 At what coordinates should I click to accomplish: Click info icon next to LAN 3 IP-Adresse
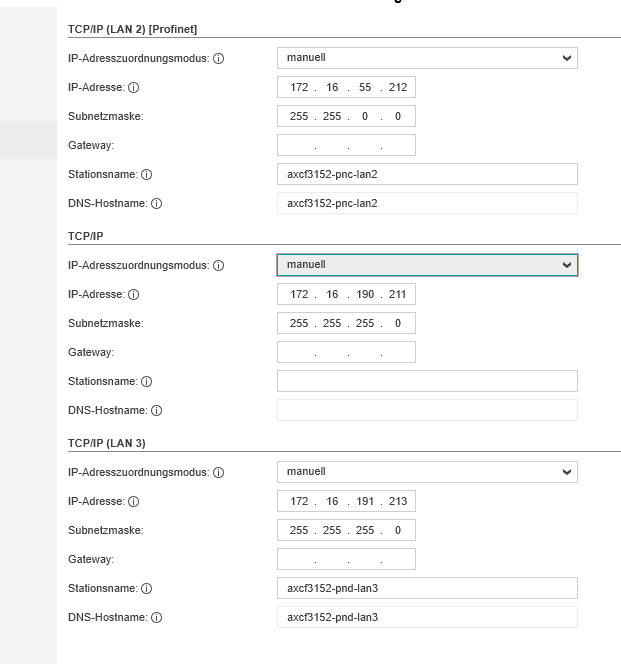pyautogui.click(x=133, y=502)
